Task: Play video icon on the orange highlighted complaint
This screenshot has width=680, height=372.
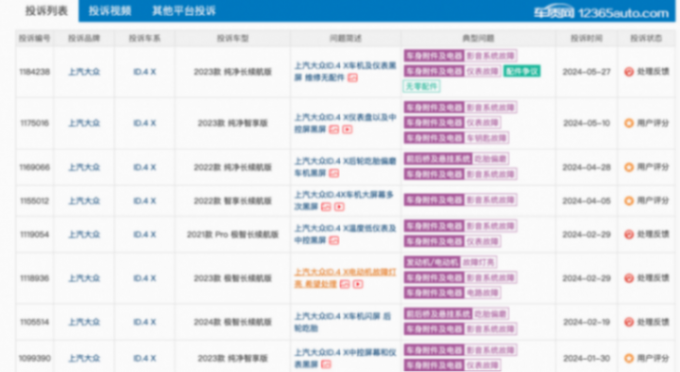Action: [x=358, y=284]
